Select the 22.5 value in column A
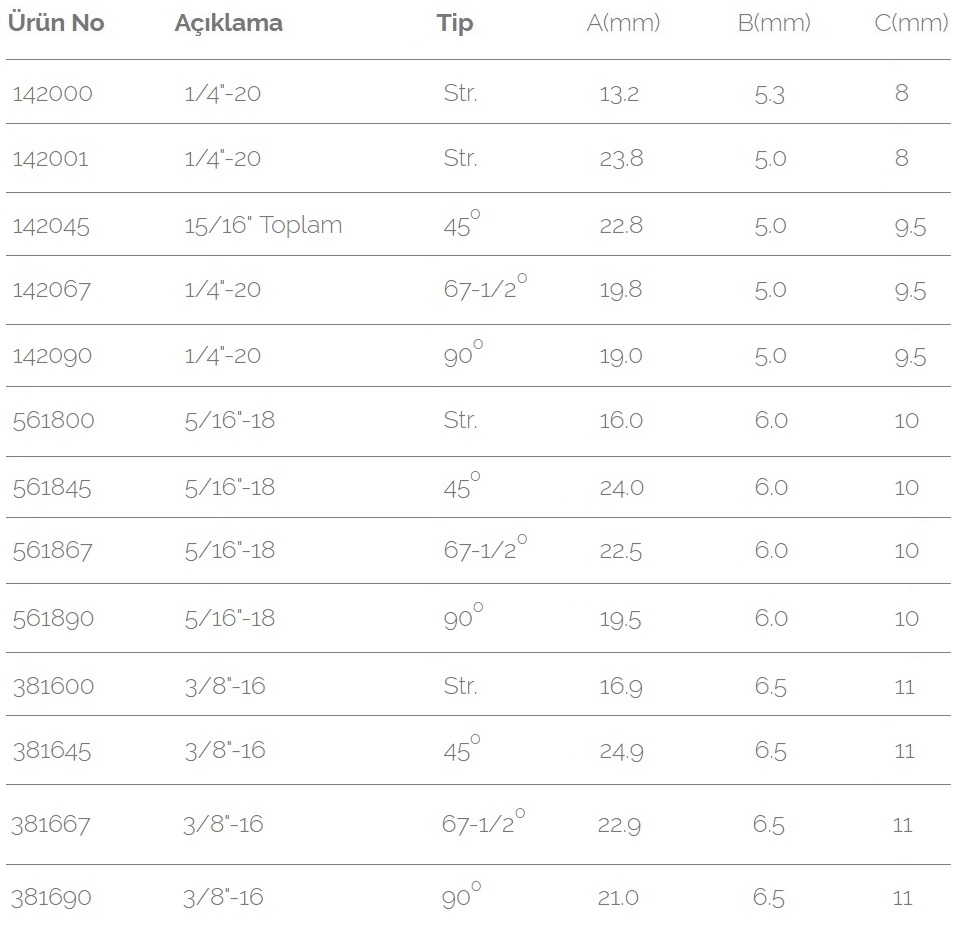This screenshot has width=954, height=932. point(621,551)
